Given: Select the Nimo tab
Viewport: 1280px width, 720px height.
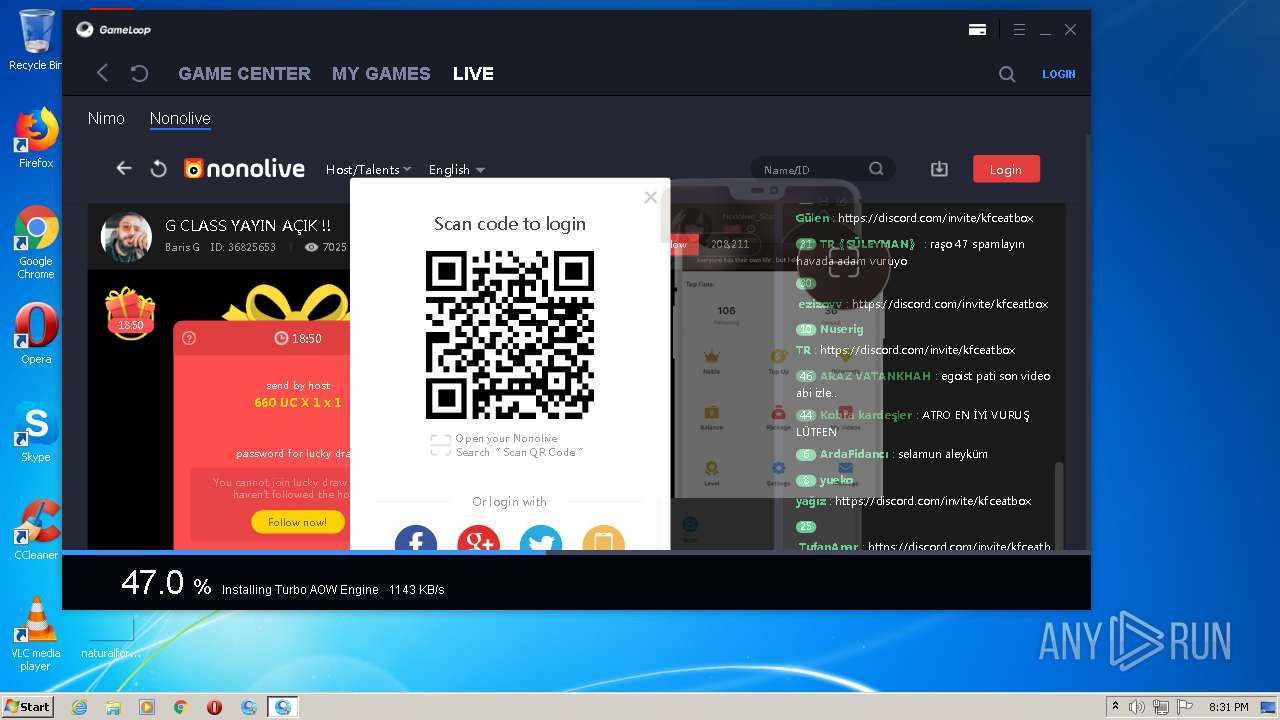Looking at the screenshot, I should tap(106, 118).
